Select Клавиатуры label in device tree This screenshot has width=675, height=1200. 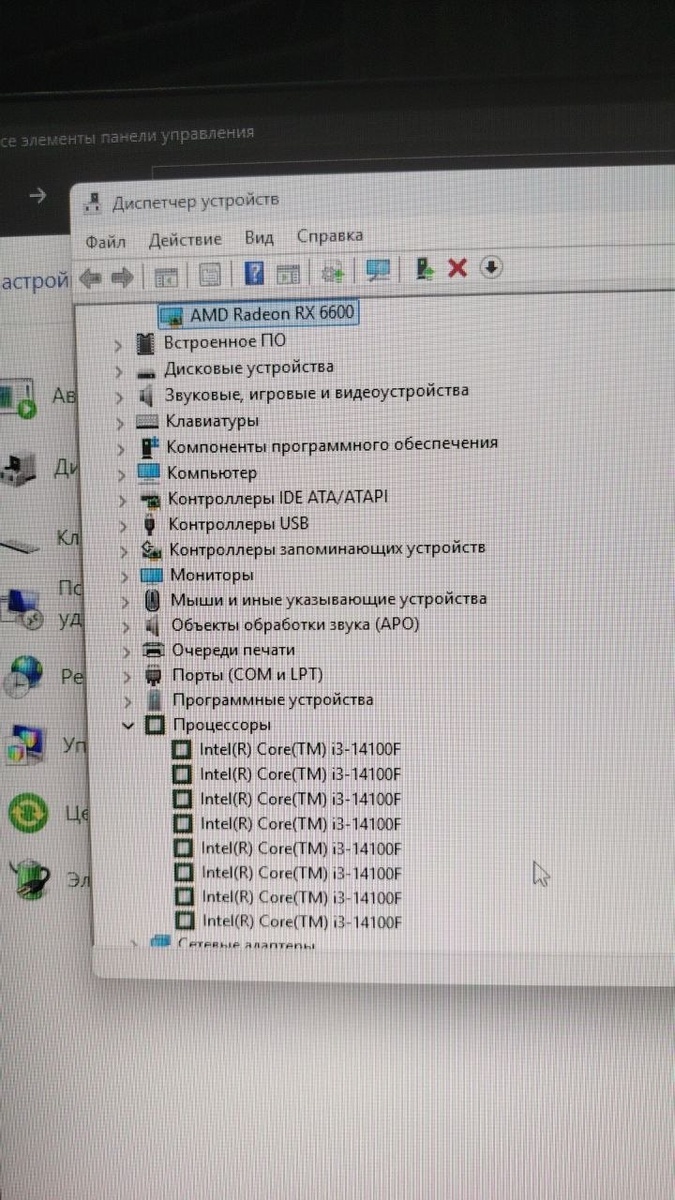[212, 420]
